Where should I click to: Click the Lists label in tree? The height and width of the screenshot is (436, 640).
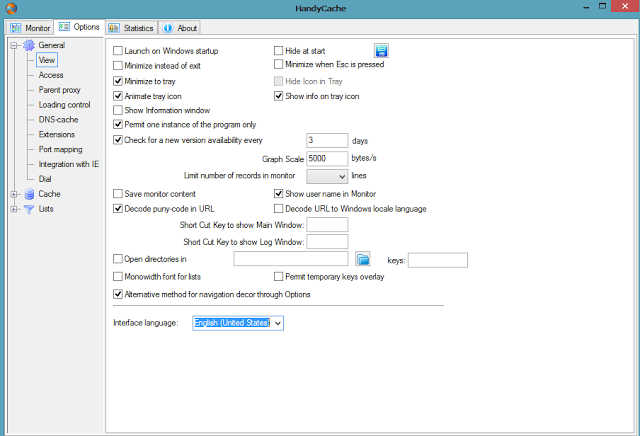[x=46, y=209]
